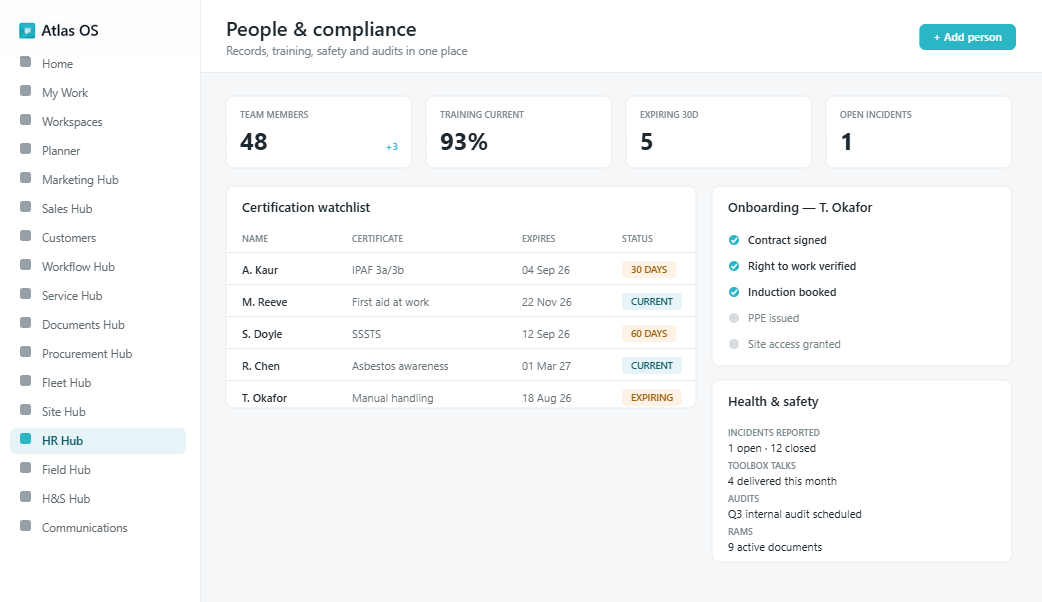Click the Site Hub sidebar icon
1042x602 pixels.
[26, 410]
